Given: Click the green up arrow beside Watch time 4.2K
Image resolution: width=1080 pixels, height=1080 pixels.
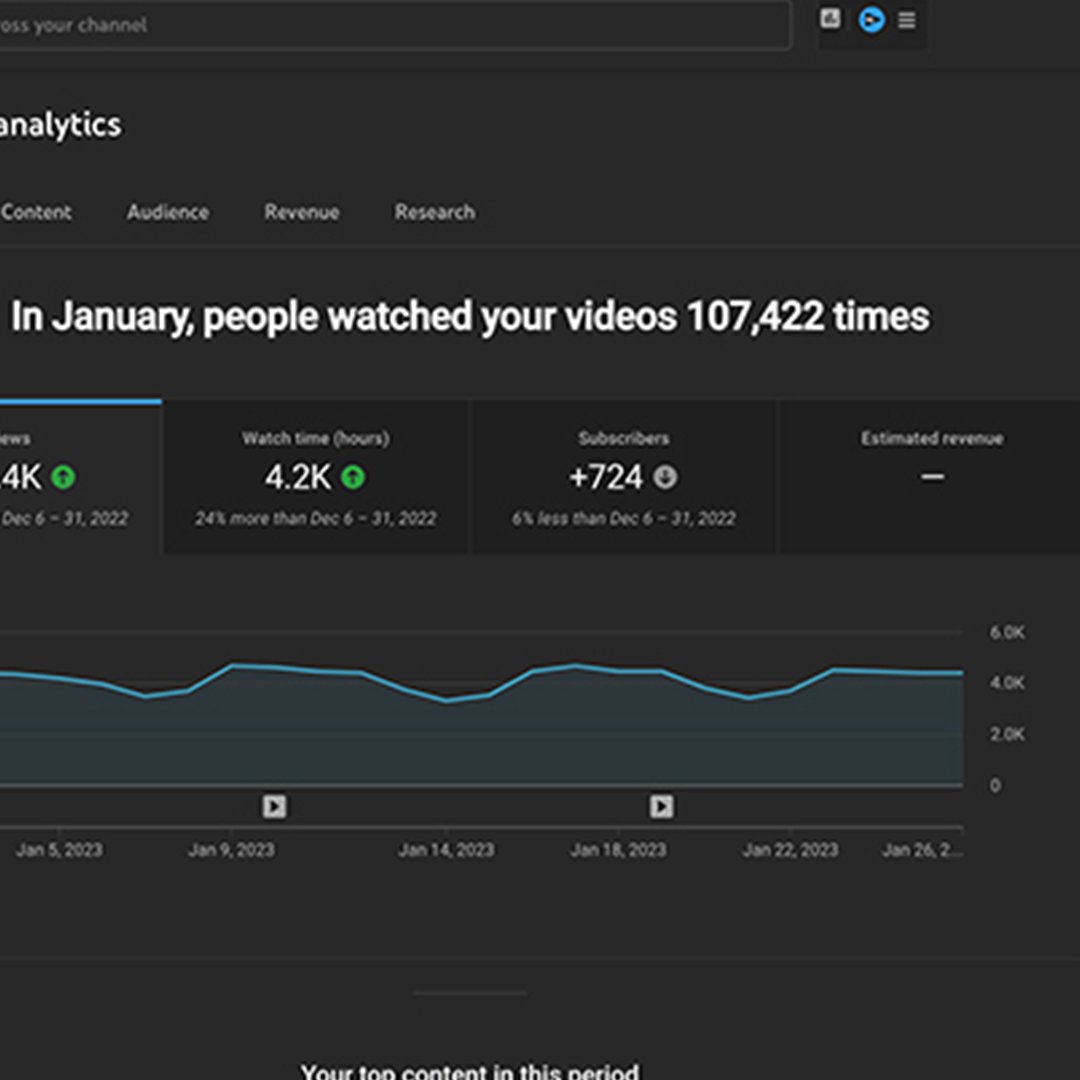Looking at the screenshot, I should coord(353,478).
